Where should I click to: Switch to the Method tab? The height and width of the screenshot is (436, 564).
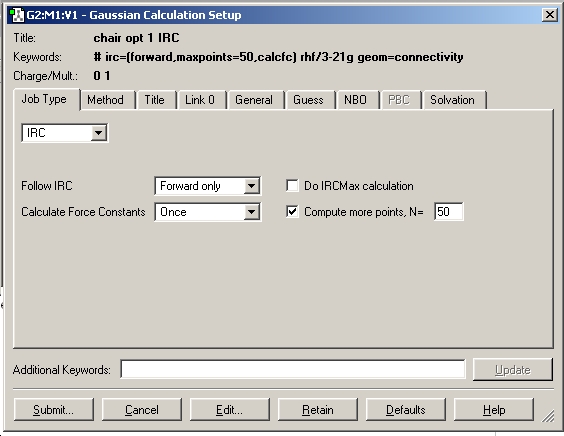click(x=107, y=100)
